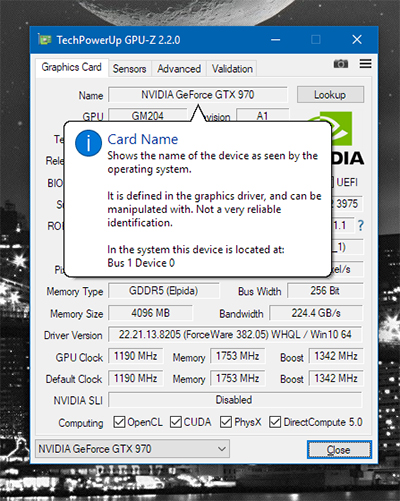The height and width of the screenshot is (501, 400).
Task: Click the GPU Clock field 1190 MHz
Action: tap(136, 356)
